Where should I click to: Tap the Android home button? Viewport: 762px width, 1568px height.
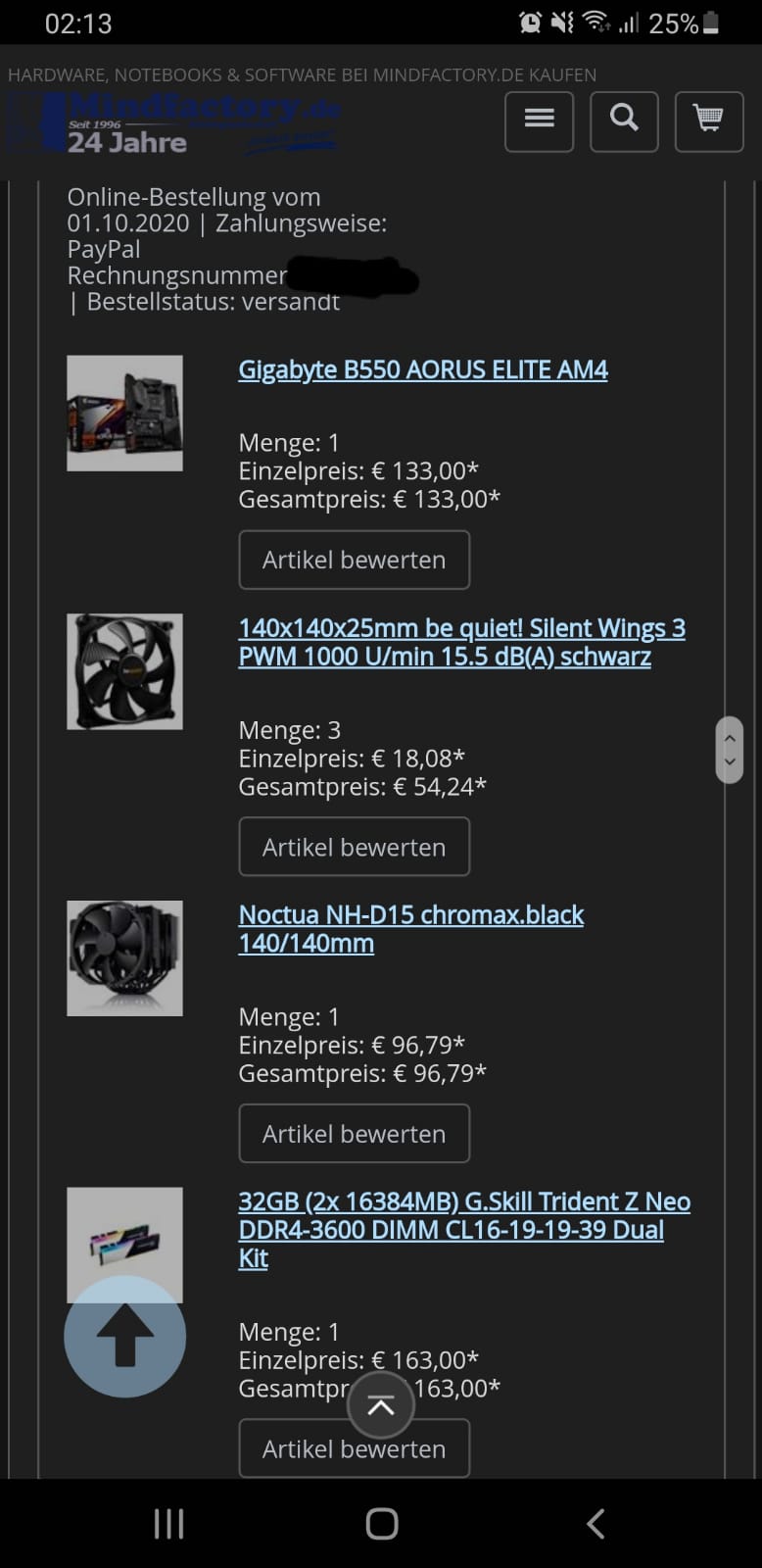381,1524
